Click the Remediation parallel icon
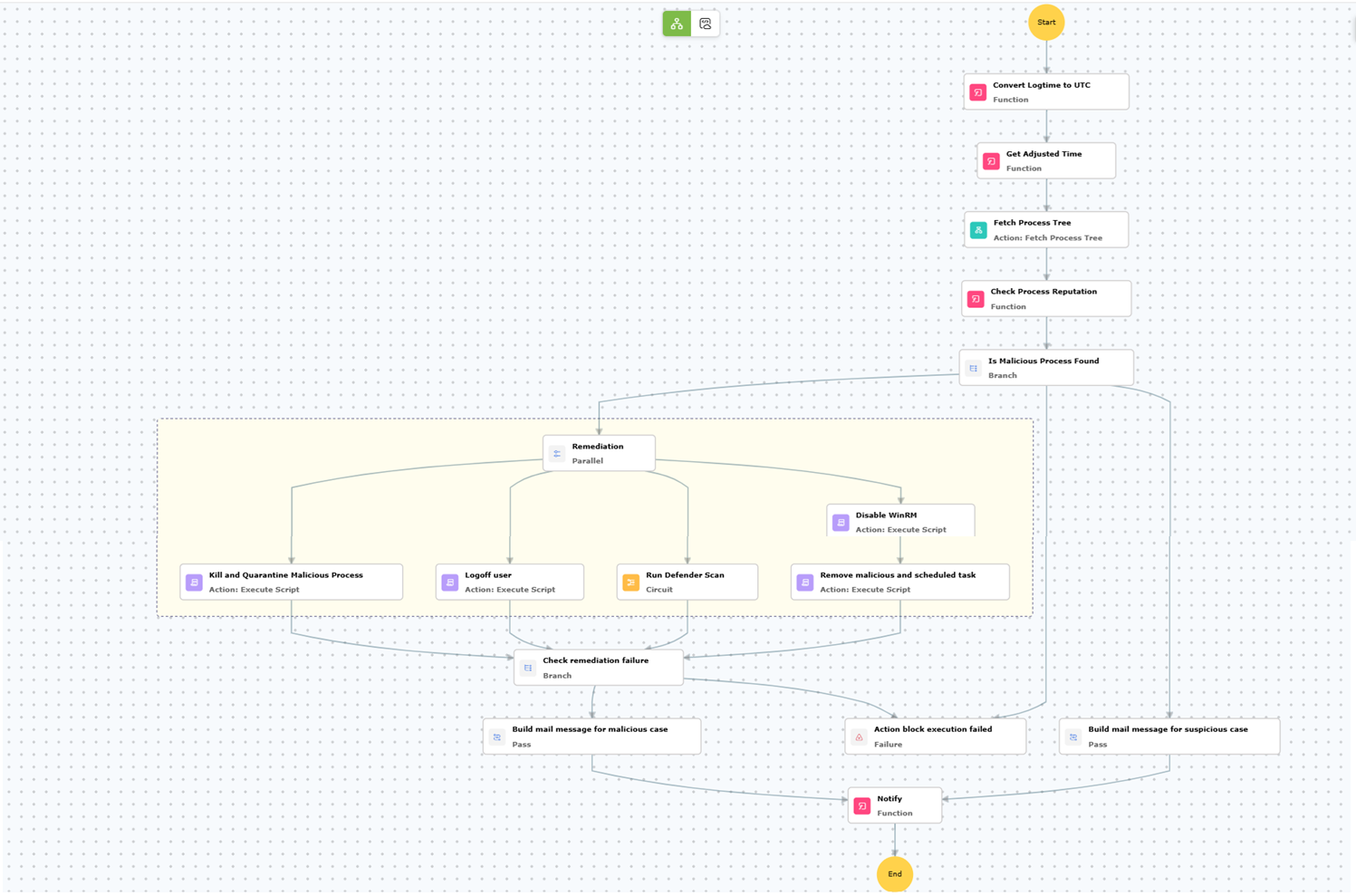The image size is (1356, 896). point(557,454)
